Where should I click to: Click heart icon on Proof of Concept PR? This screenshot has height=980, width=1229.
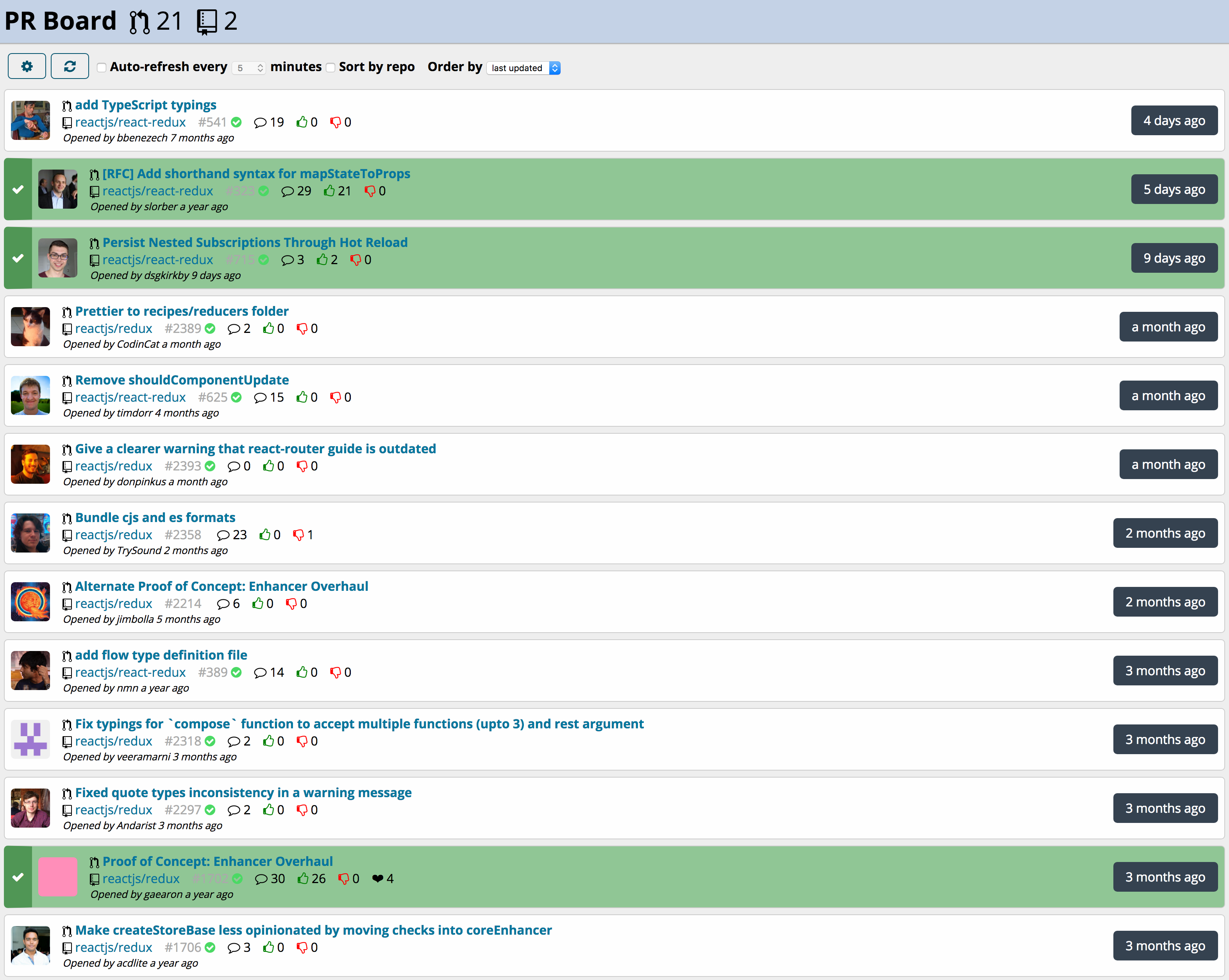tap(377, 878)
